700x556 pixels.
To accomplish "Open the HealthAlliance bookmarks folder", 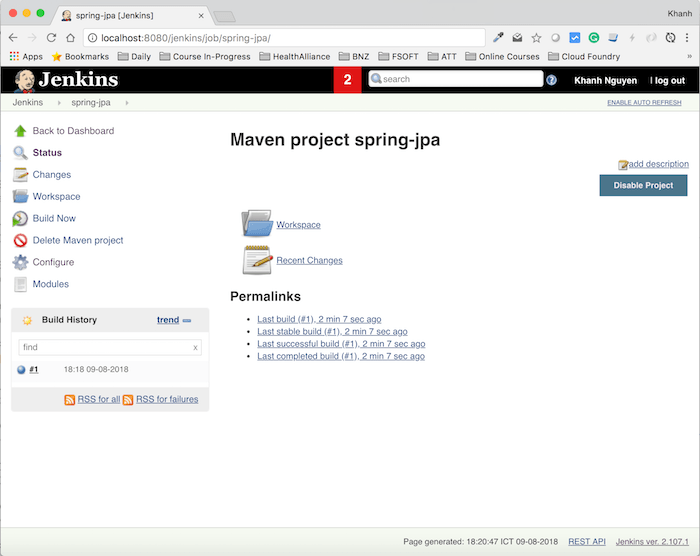I will (295, 56).
